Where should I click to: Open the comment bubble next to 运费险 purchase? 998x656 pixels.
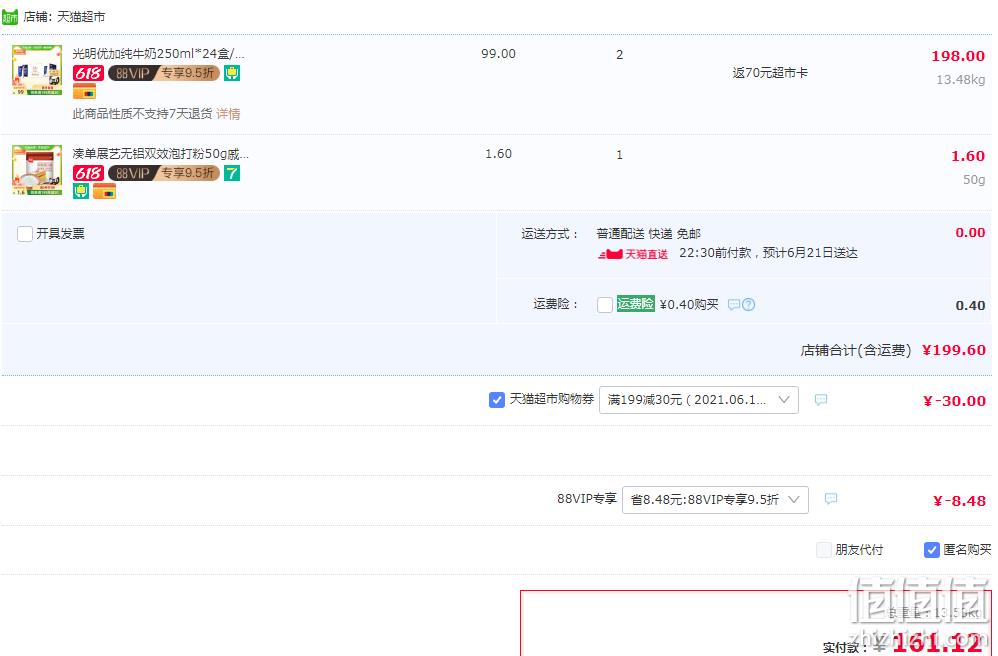[x=734, y=305]
